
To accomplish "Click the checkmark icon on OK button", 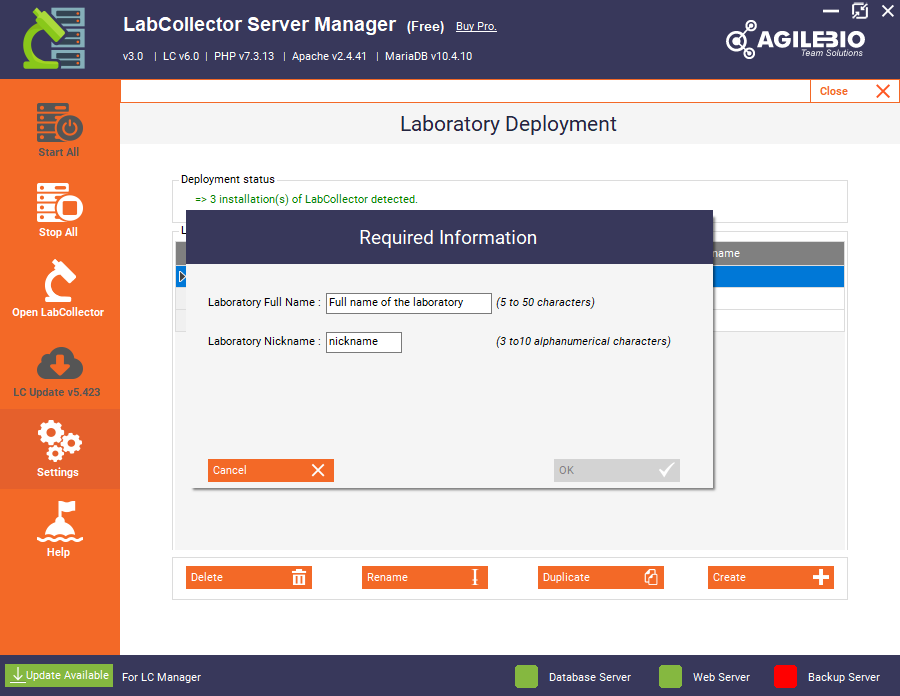I will (x=666, y=471).
